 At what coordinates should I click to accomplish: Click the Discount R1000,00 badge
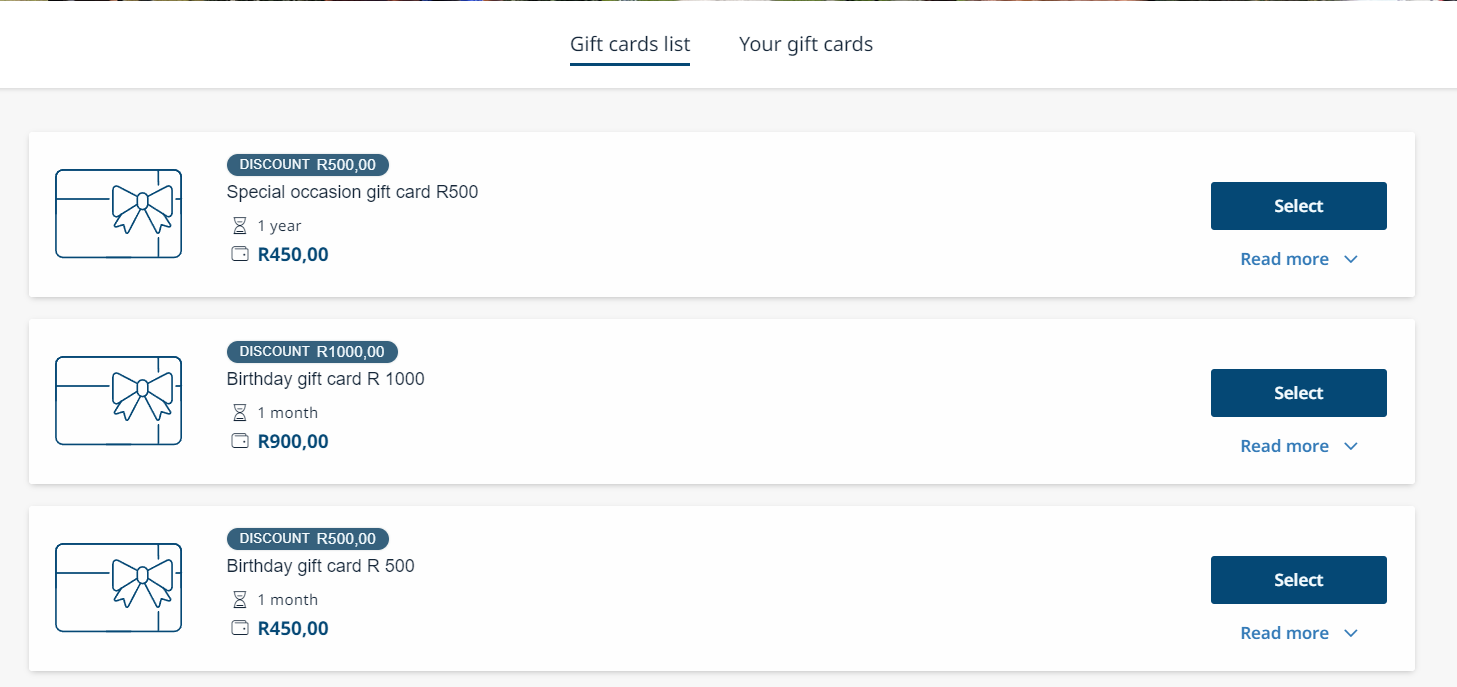312,351
